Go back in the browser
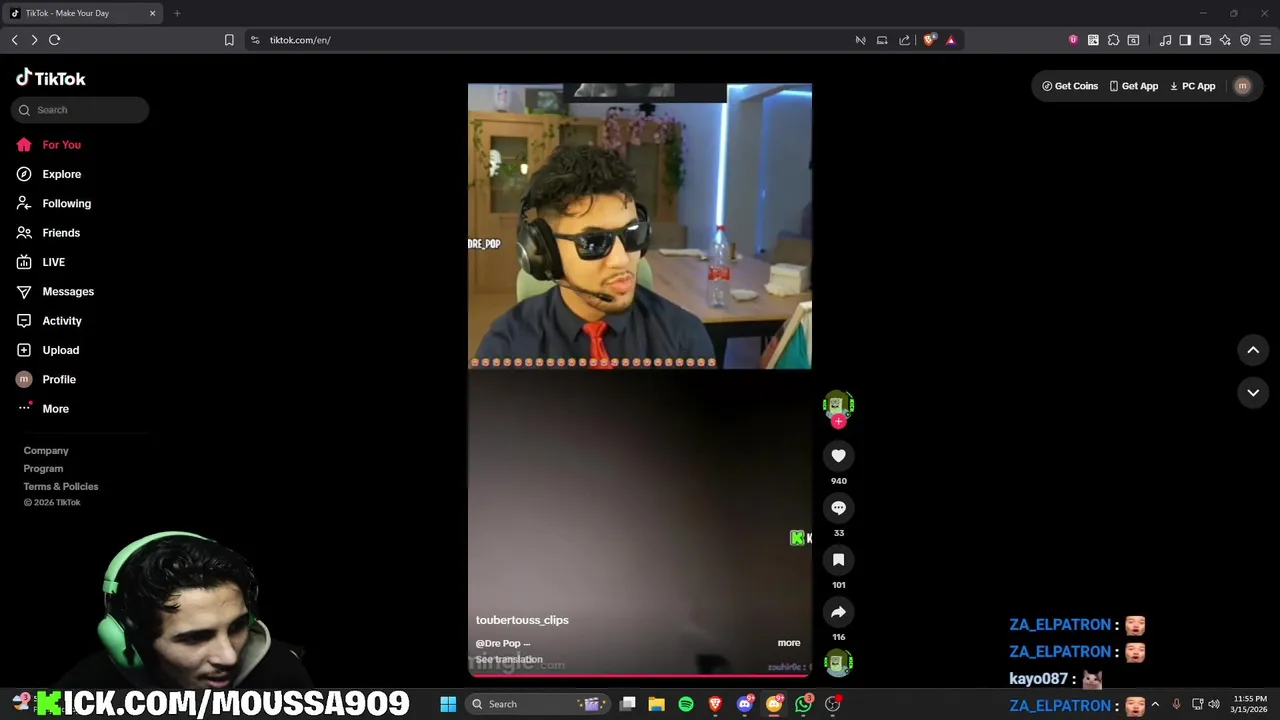Image resolution: width=1280 pixels, height=720 pixels. point(14,40)
